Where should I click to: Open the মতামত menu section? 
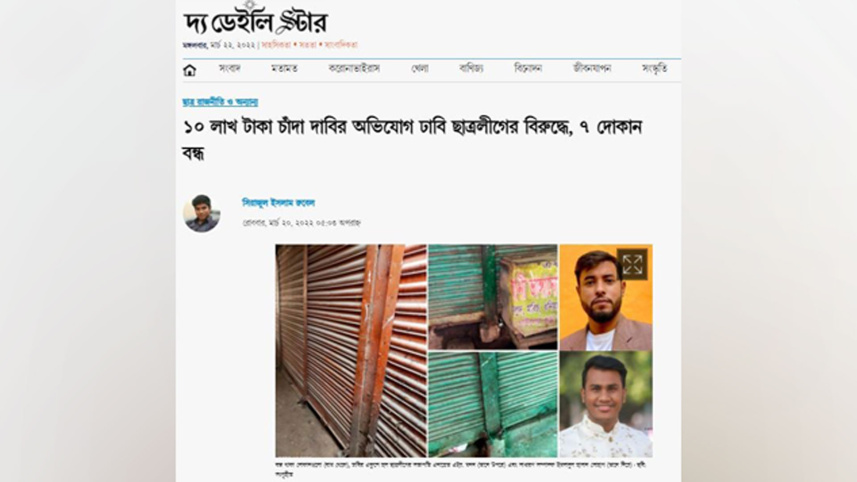tap(284, 68)
